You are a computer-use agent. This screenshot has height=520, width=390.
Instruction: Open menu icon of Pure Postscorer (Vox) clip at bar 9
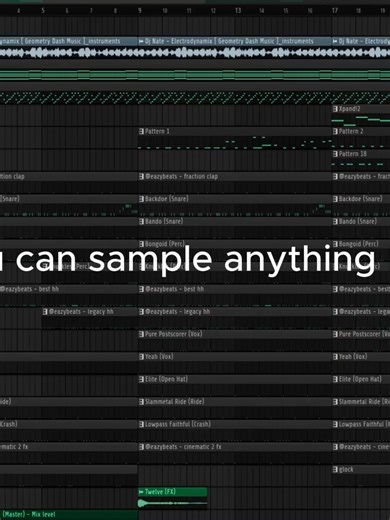click(x=141, y=334)
